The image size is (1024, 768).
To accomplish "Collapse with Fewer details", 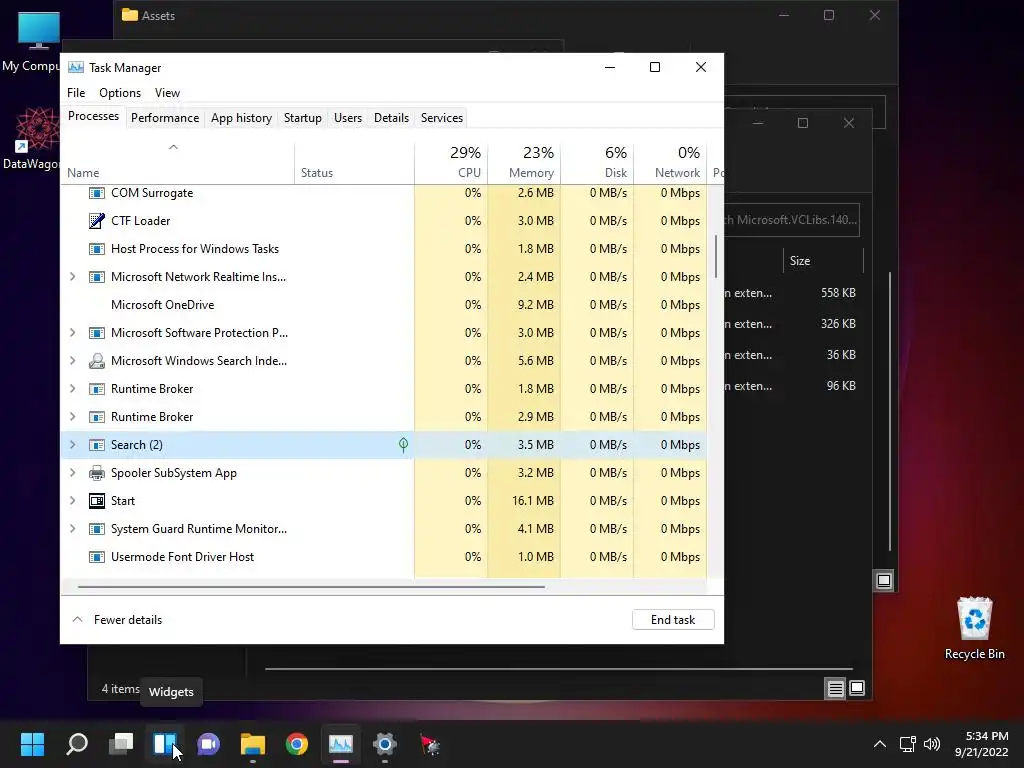I will click(118, 620).
